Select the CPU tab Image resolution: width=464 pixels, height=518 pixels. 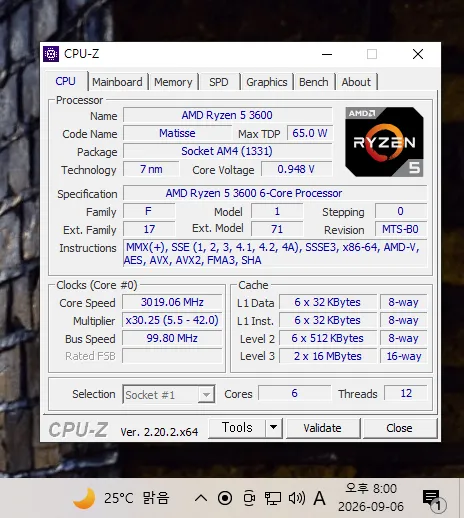(66, 81)
